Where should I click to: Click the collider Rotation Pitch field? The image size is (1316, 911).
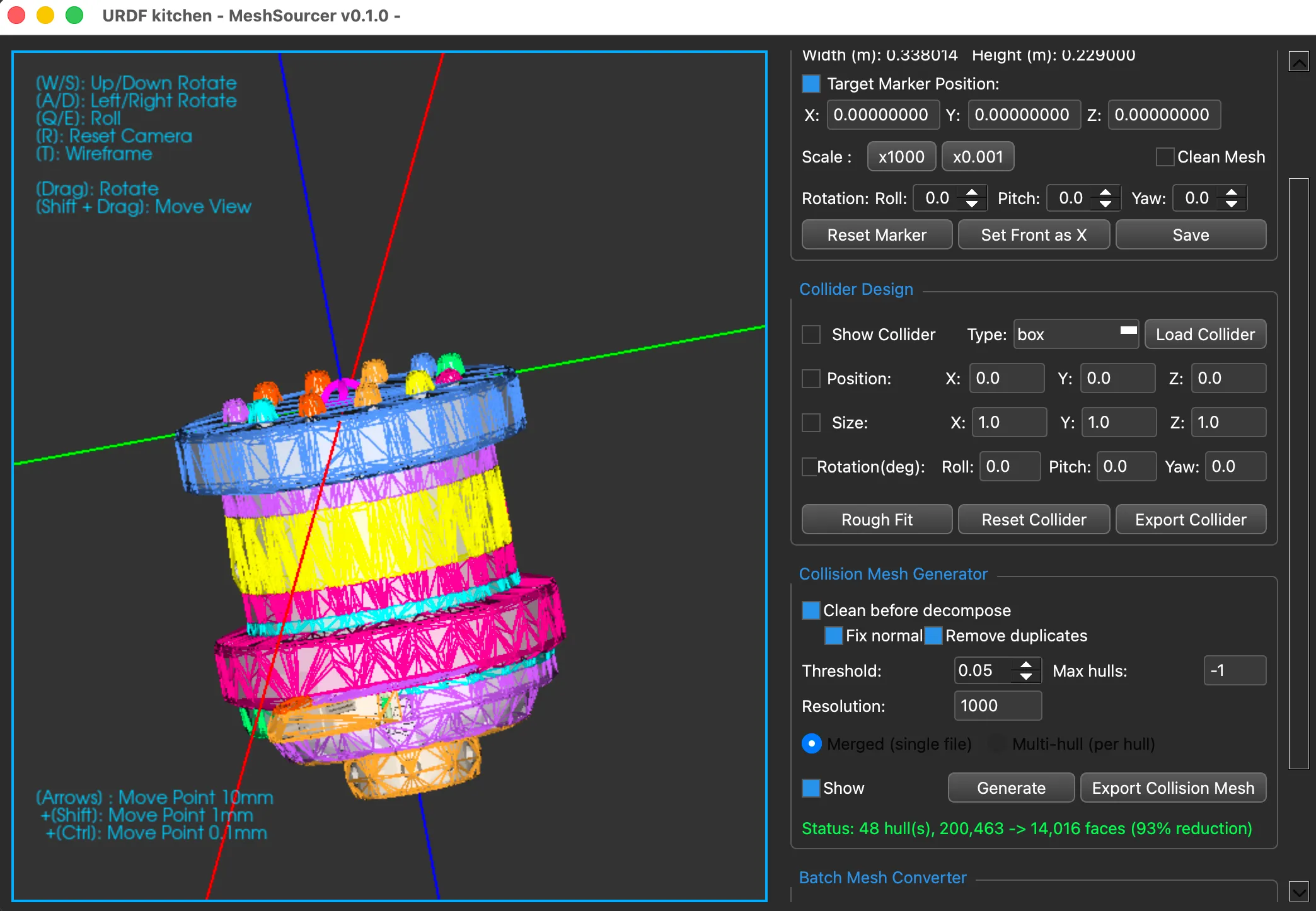(x=1126, y=467)
